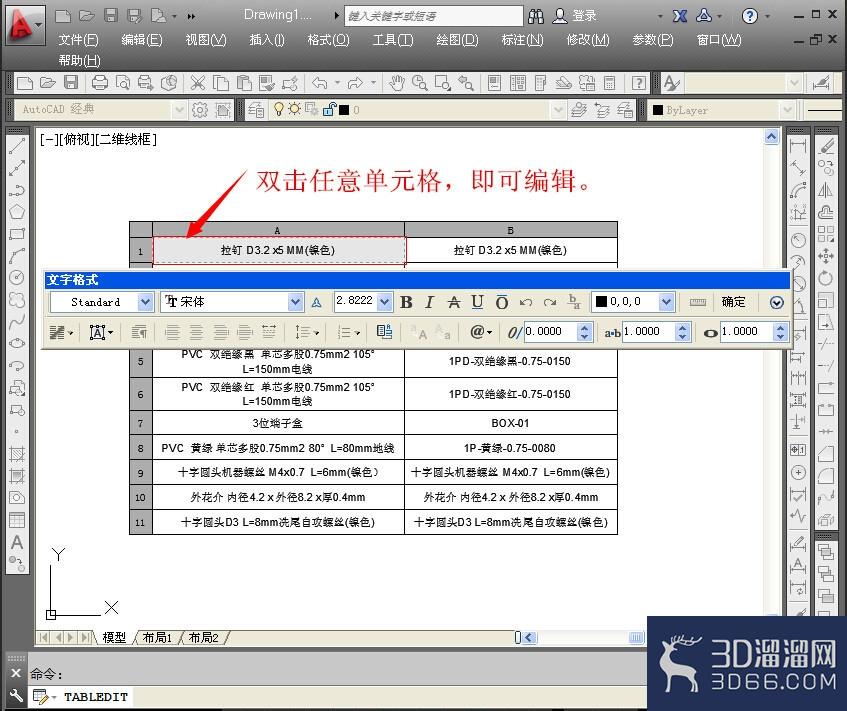Select the Circle draw tool
The width and height of the screenshot is (847, 711).
(17, 278)
